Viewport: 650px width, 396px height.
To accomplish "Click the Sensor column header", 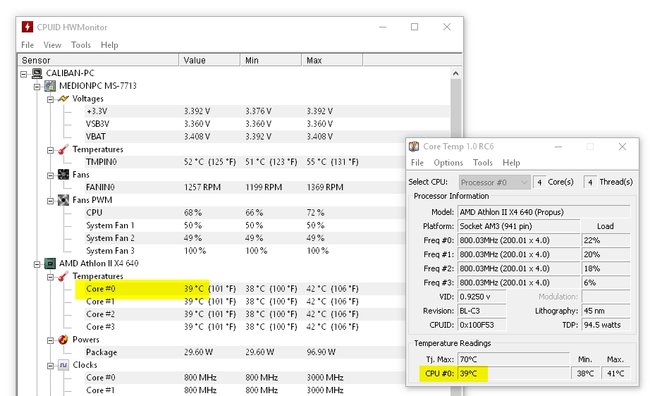I will [x=99, y=60].
